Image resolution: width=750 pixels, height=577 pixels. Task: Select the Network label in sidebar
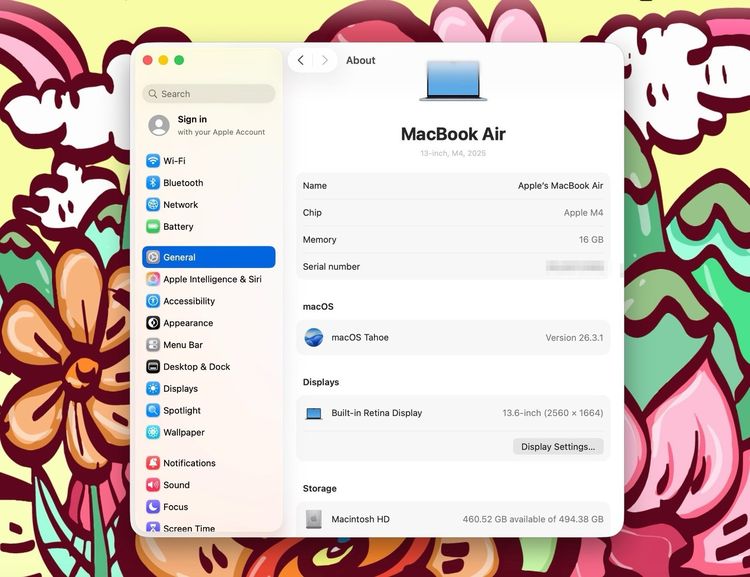pos(180,205)
